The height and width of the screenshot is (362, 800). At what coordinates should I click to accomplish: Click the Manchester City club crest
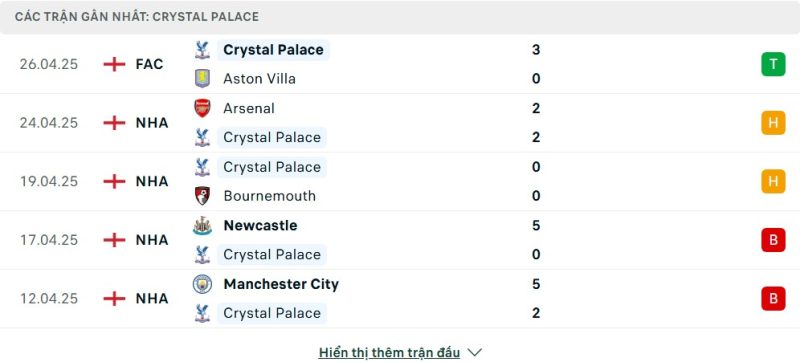[202, 284]
